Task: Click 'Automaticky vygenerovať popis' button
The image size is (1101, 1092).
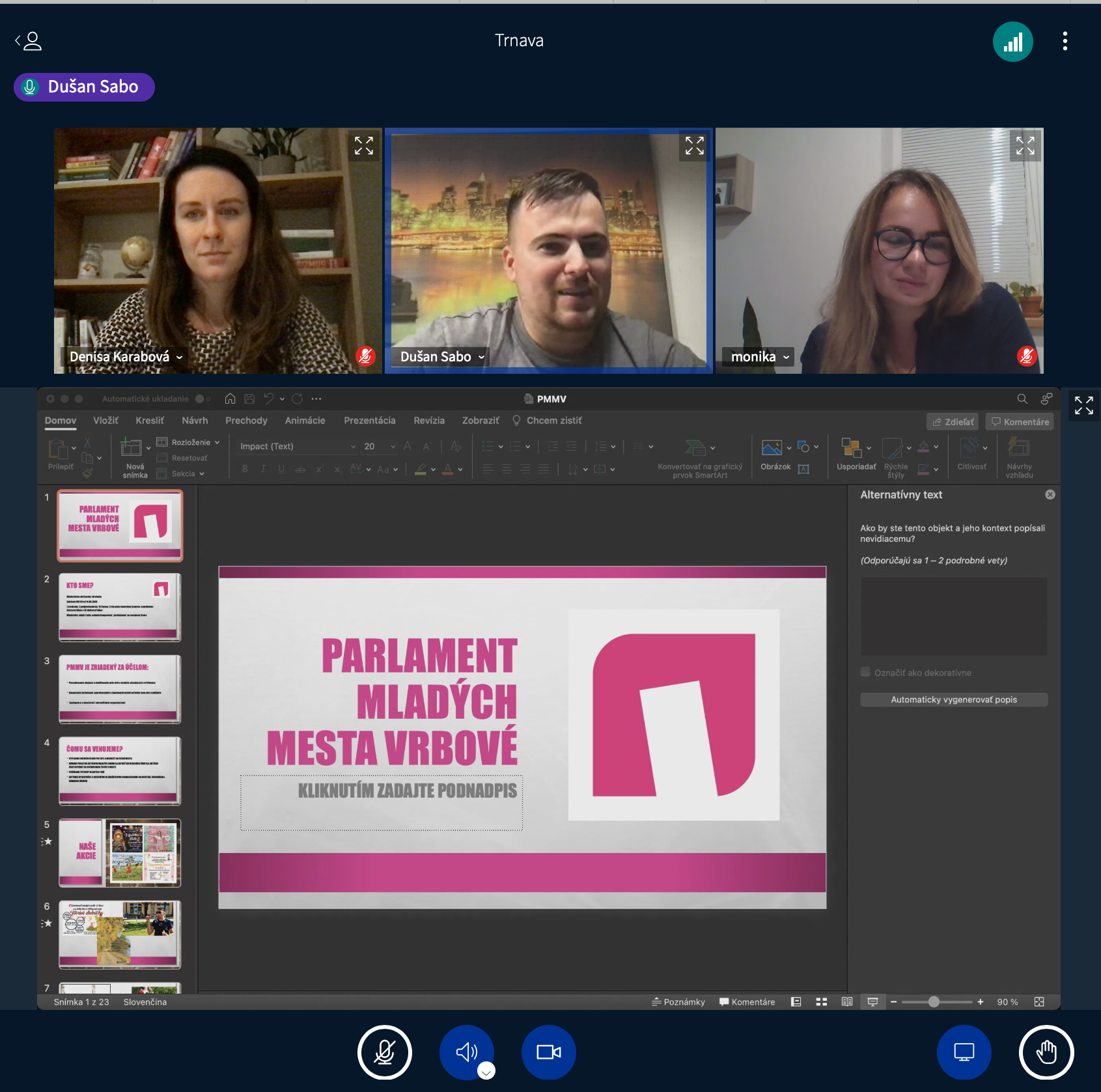Action: 953,699
